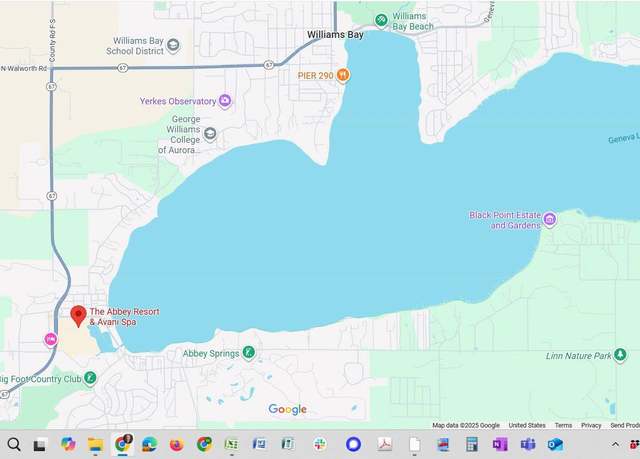Click the Abbey Springs golf marker
This screenshot has width=640, height=459.
[x=249, y=353]
